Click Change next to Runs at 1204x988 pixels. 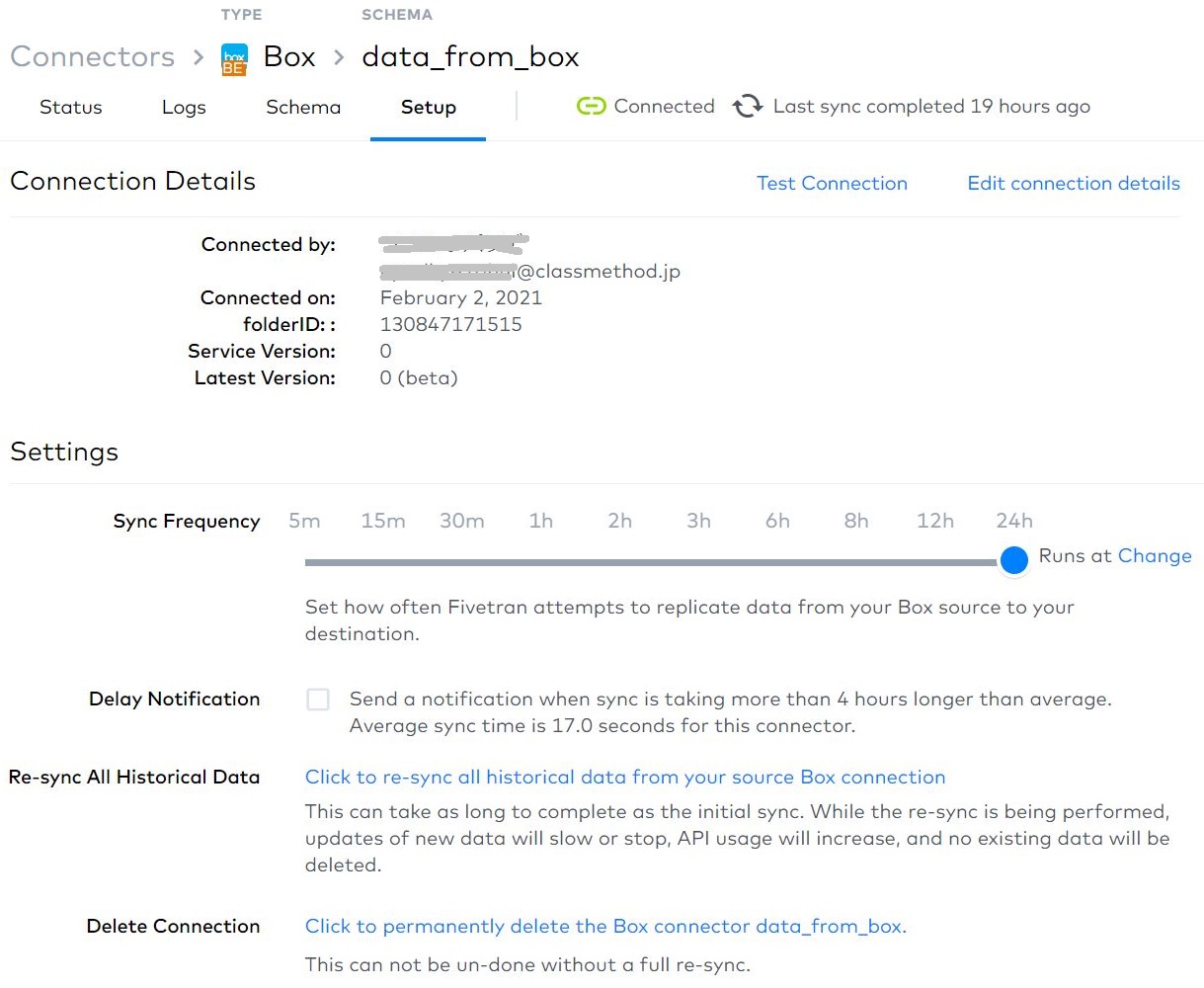tap(1155, 556)
